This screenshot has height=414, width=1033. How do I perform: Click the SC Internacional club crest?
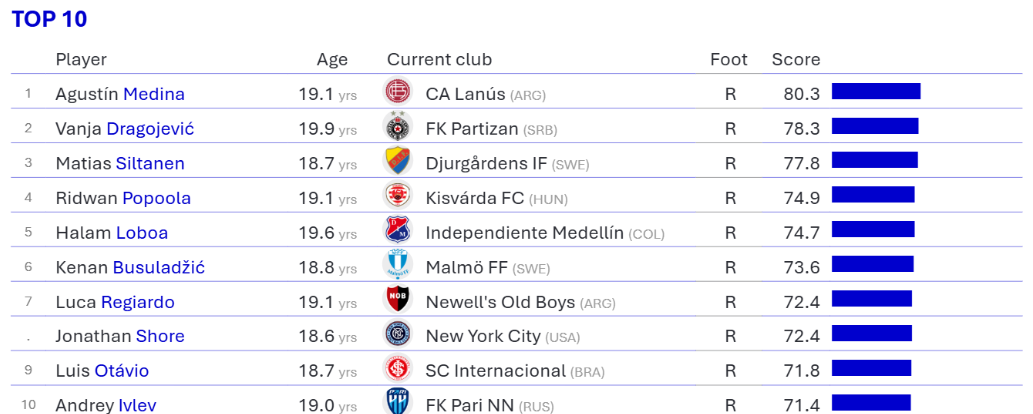[398, 370]
